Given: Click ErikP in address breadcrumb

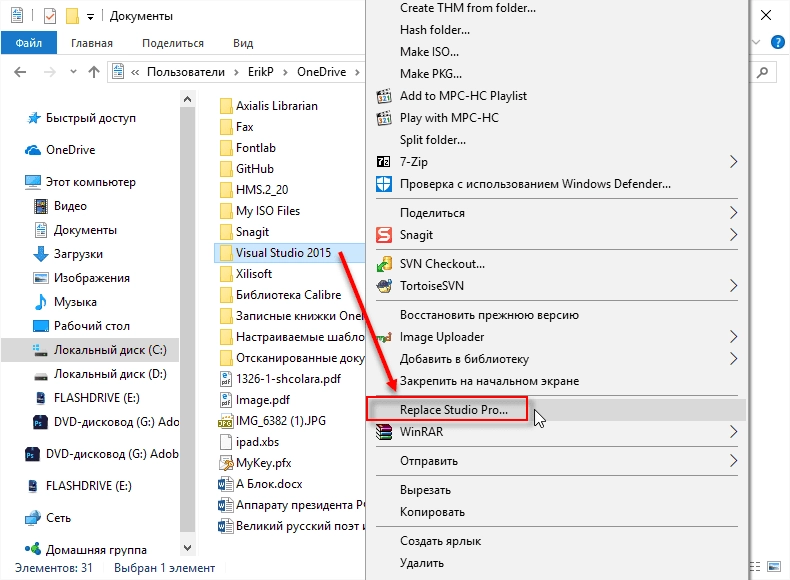Looking at the screenshot, I should coord(260,72).
